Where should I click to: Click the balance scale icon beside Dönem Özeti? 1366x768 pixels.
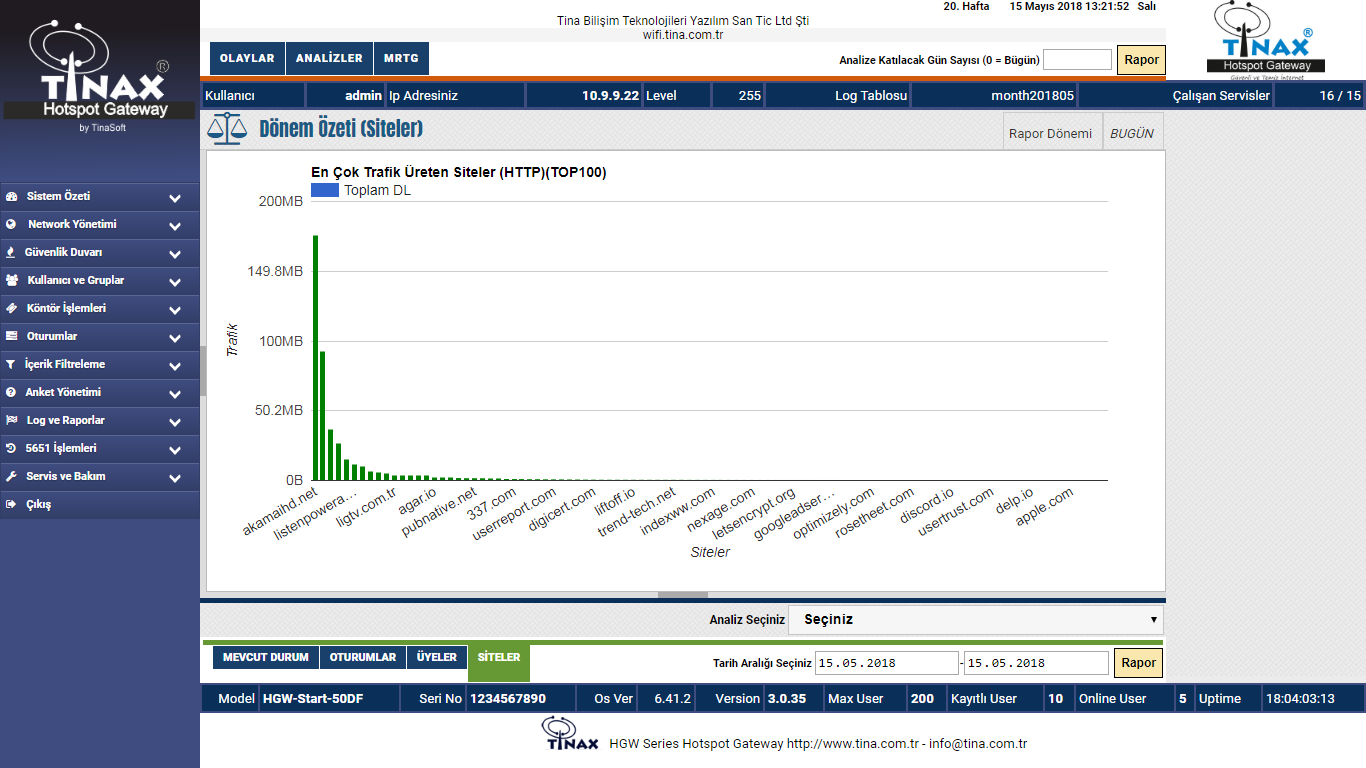pyautogui.click(x=227, y=129)
